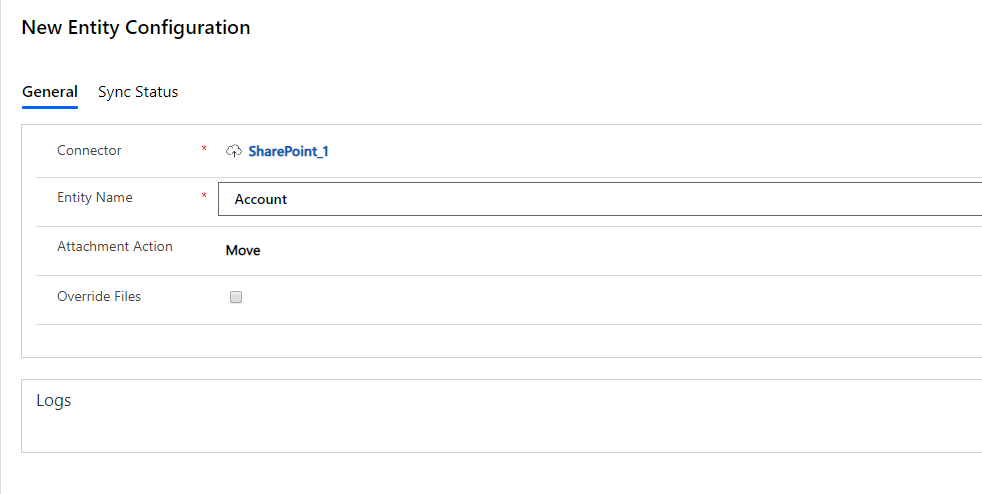Open the SharePoint_1 connector link
This screenshot has width=982, height=494.
pyautogui.click(x=288, y=151)
